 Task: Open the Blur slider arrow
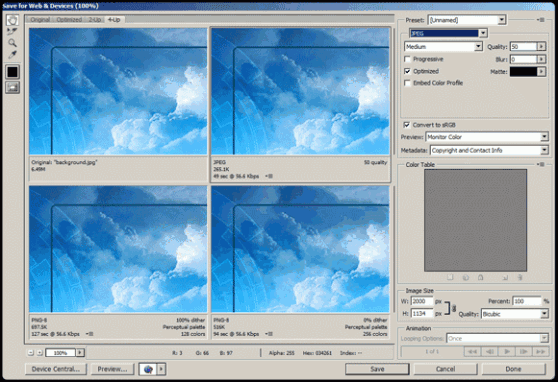(x=541, y=59)
